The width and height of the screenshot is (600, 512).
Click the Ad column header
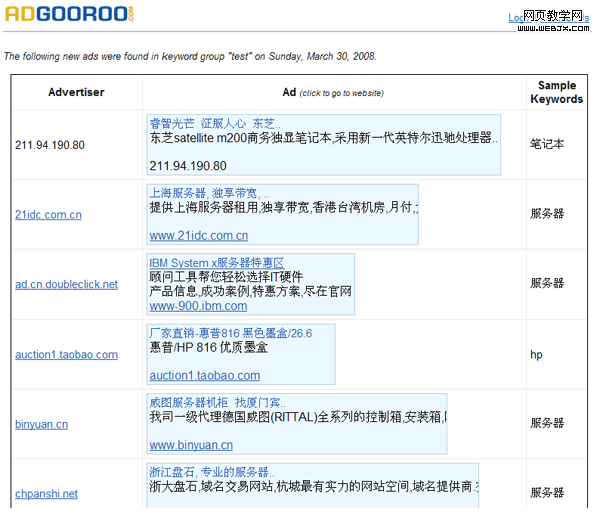coord(289,92)
